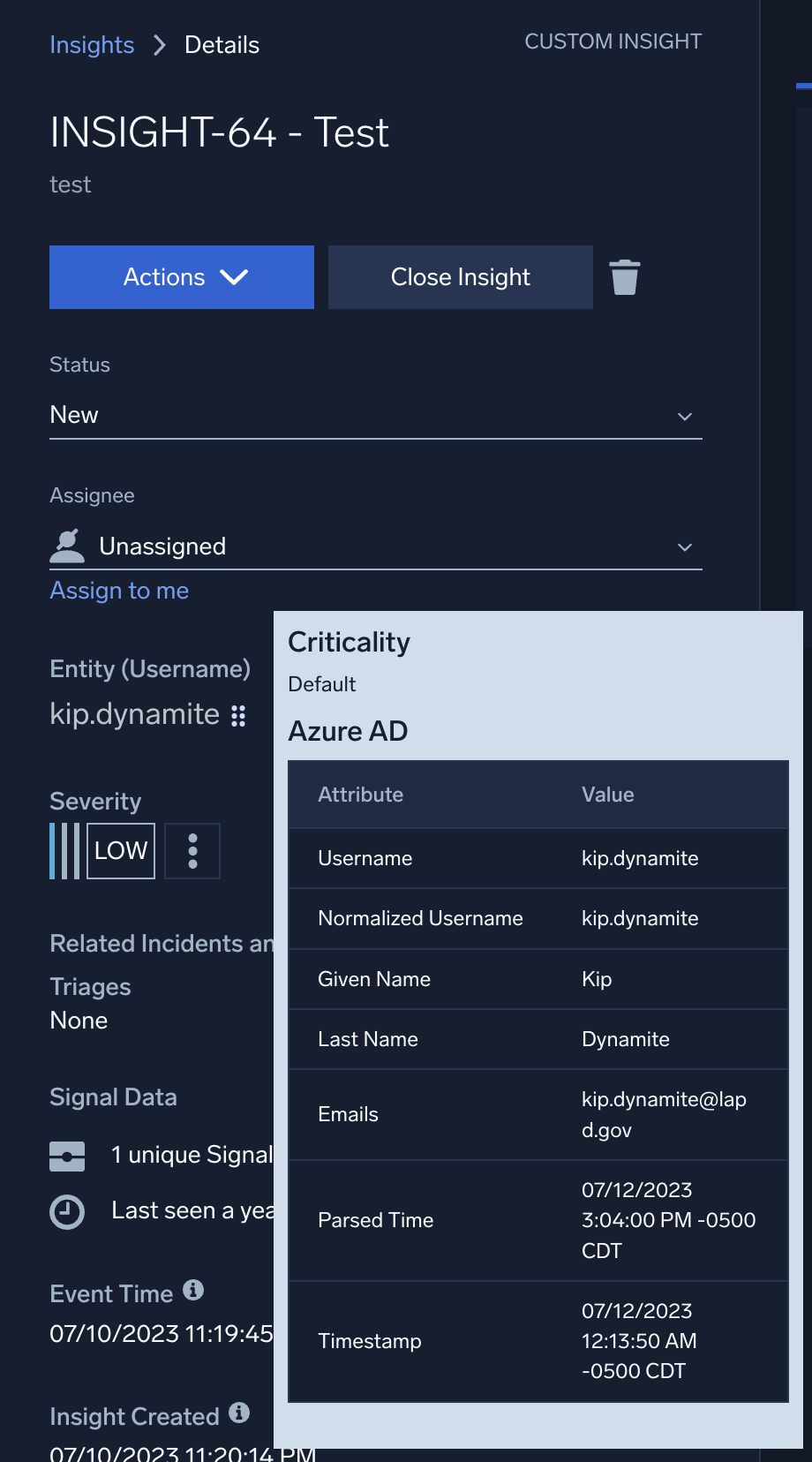
Task: Click the unique Signal icon under Signal Data
Action: (67, 1156)
